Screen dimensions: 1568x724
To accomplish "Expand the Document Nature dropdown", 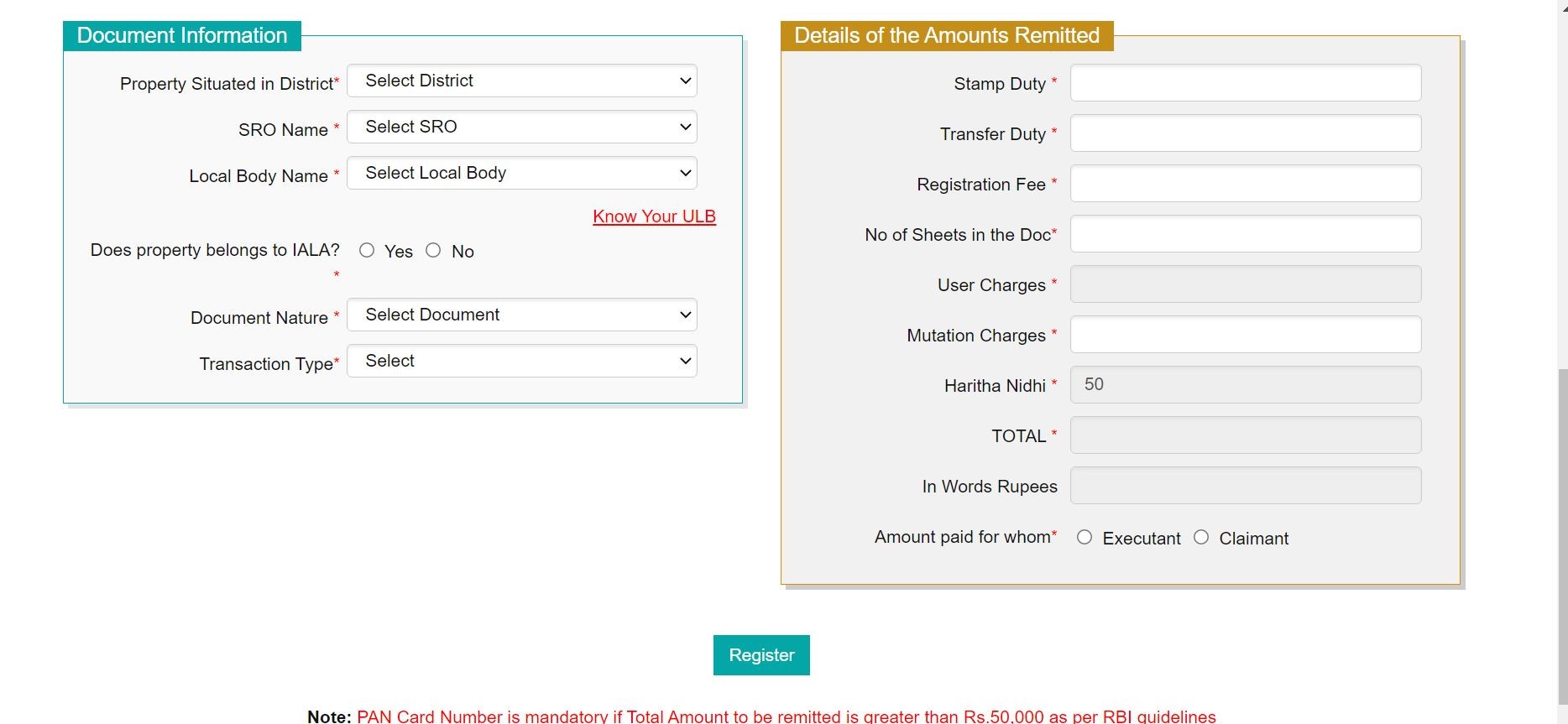I will (521, 315).
